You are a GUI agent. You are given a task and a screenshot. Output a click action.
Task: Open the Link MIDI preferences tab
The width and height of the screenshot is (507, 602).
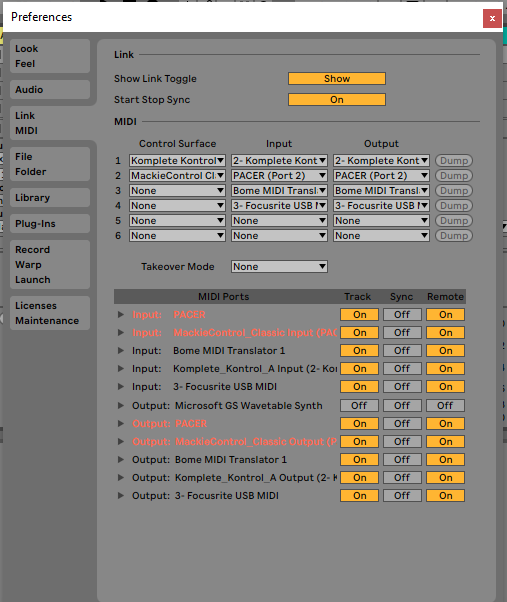[50, 123]
